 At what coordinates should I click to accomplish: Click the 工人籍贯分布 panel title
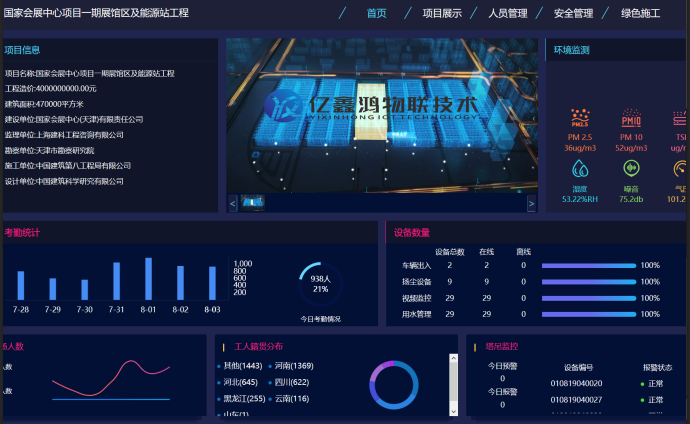[258, 347]
